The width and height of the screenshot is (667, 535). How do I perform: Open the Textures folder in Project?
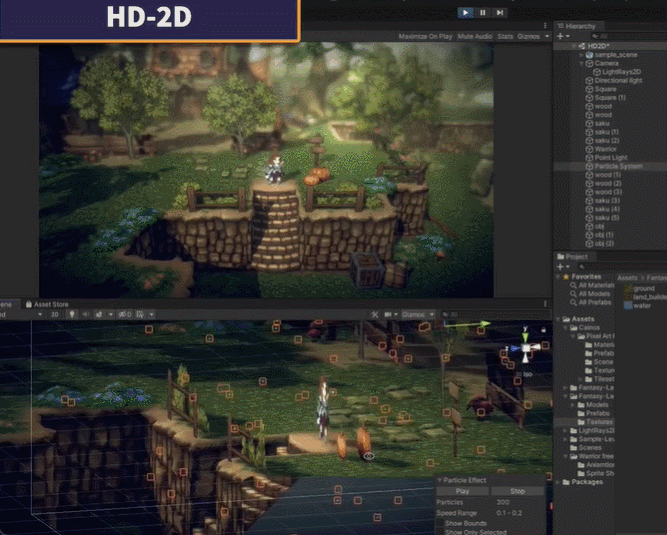click(600, 421)
